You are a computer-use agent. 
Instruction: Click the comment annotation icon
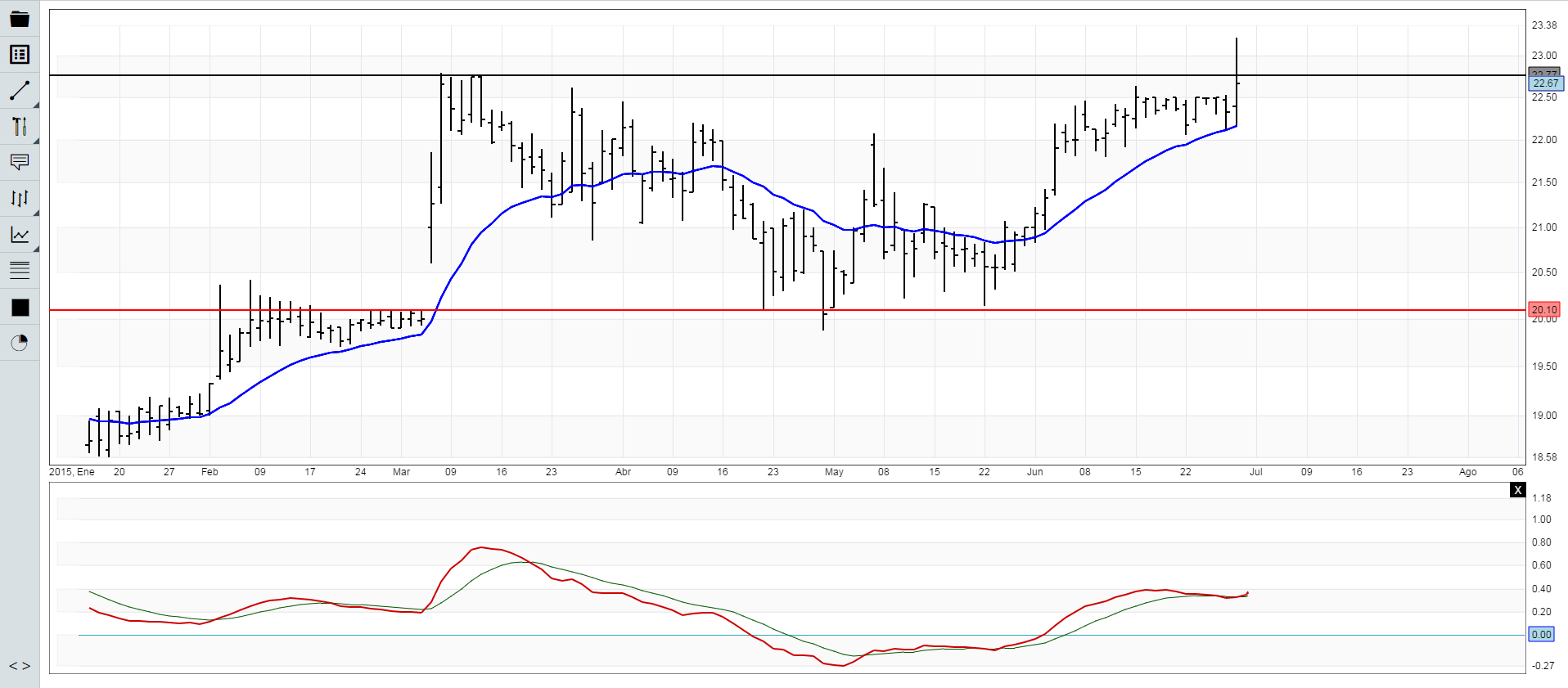(20, 162)
